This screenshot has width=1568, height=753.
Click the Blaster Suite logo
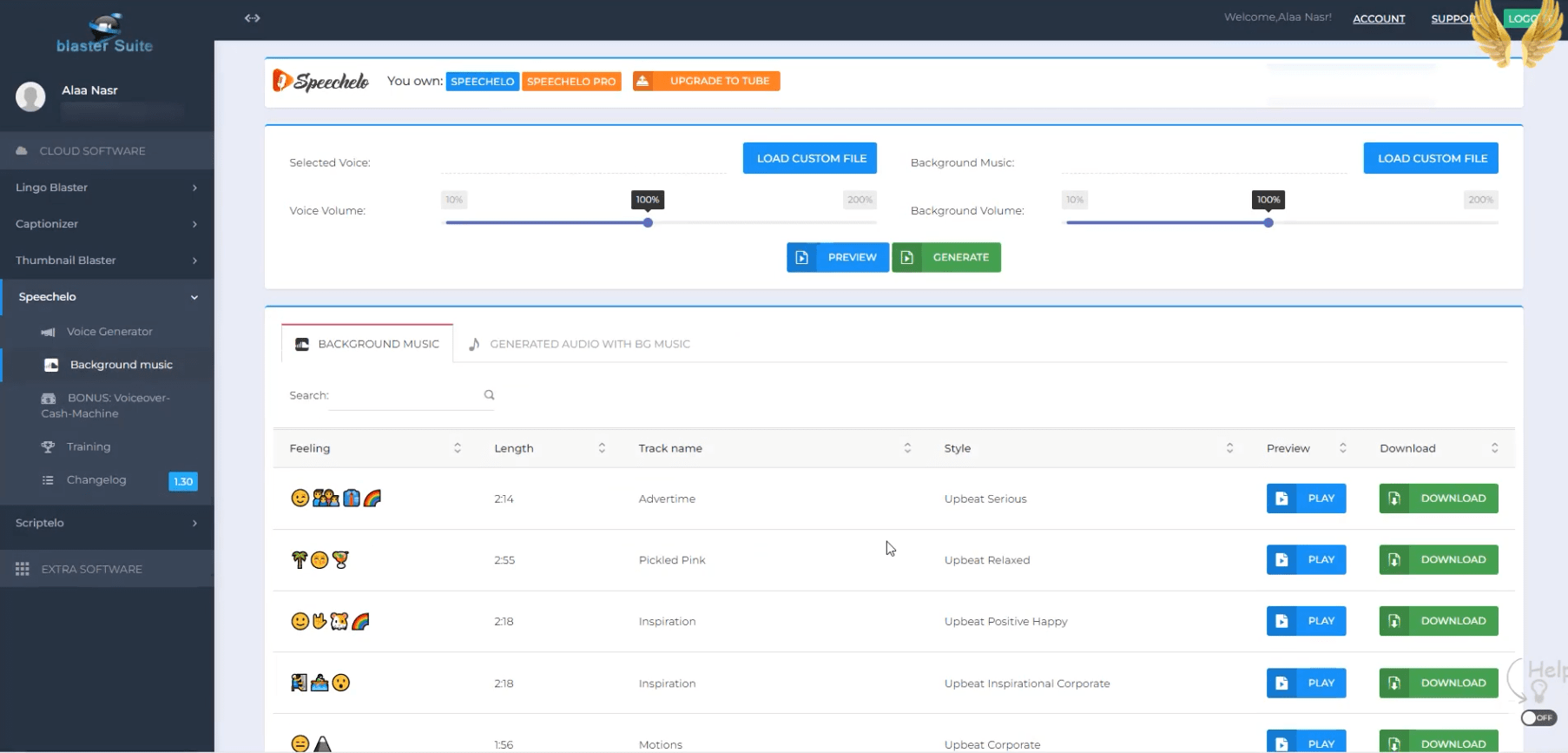(x=104, y=33)
